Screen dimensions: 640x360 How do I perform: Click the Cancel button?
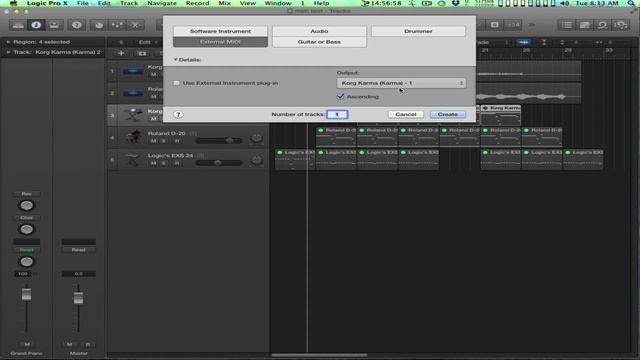click(x=406, y=114)
